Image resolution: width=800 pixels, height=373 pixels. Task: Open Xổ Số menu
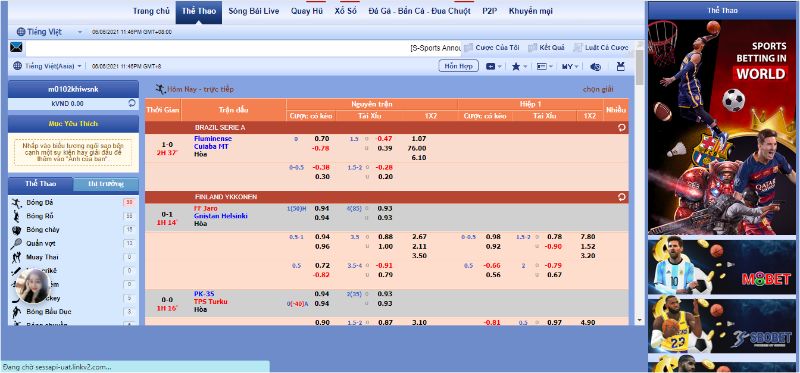345,11
